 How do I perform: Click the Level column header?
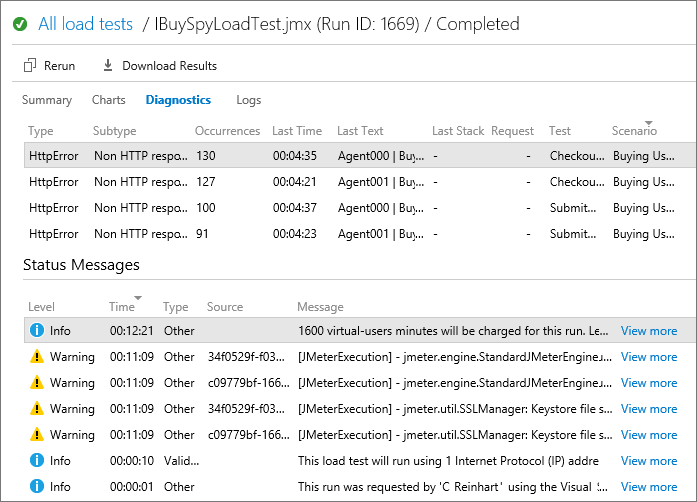[41, 307]
